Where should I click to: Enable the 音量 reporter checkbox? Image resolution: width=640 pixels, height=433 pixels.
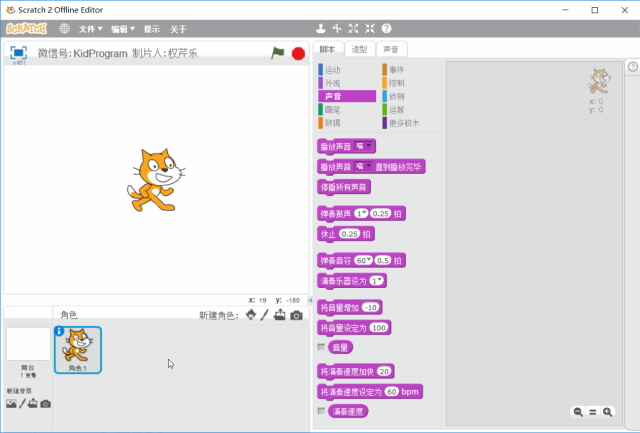click(321, 347)
